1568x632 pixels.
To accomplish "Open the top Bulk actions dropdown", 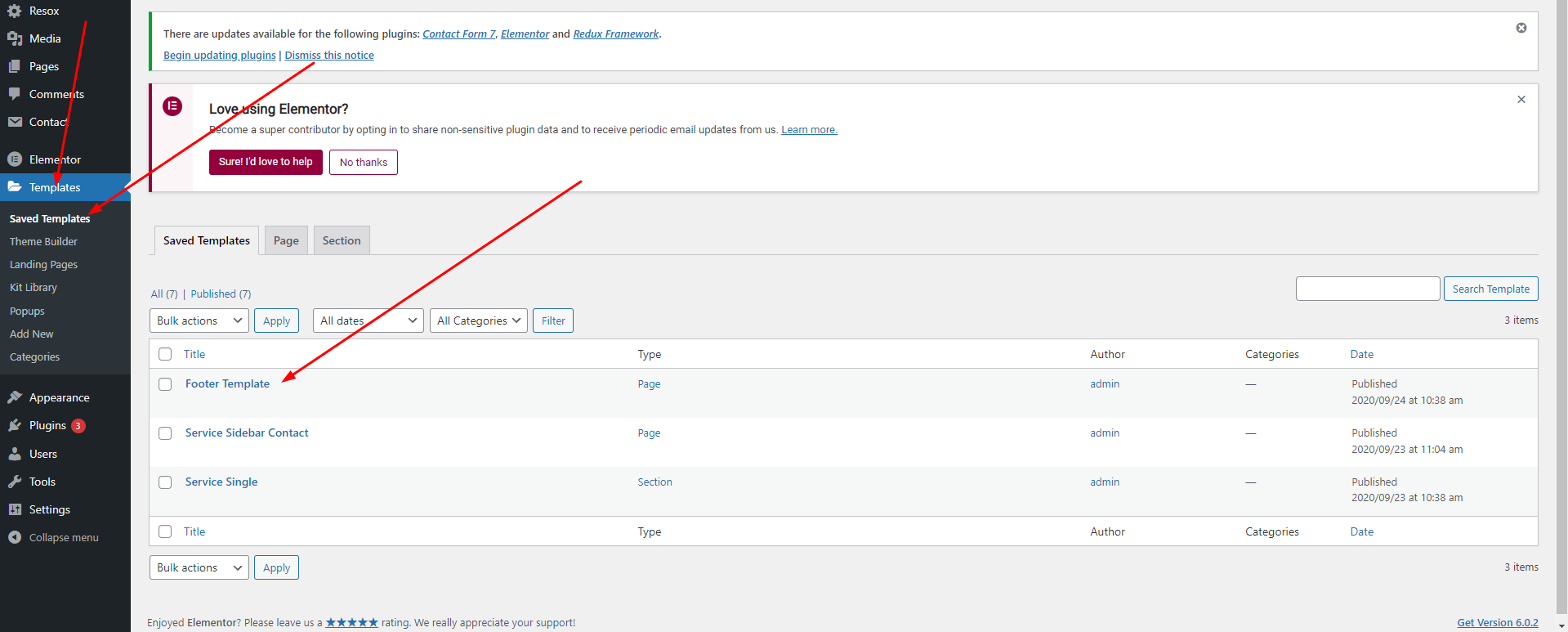I will (x=199, y=320).
